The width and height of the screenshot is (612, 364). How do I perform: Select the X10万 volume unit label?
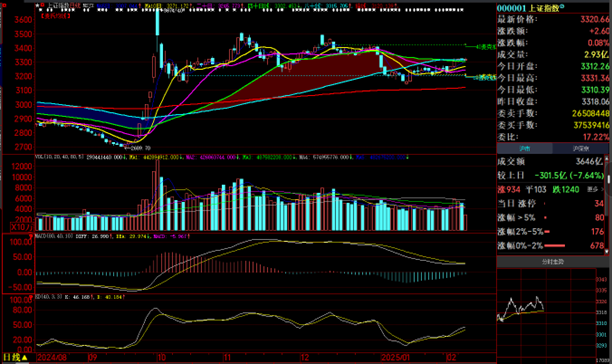tap(21, 227)
